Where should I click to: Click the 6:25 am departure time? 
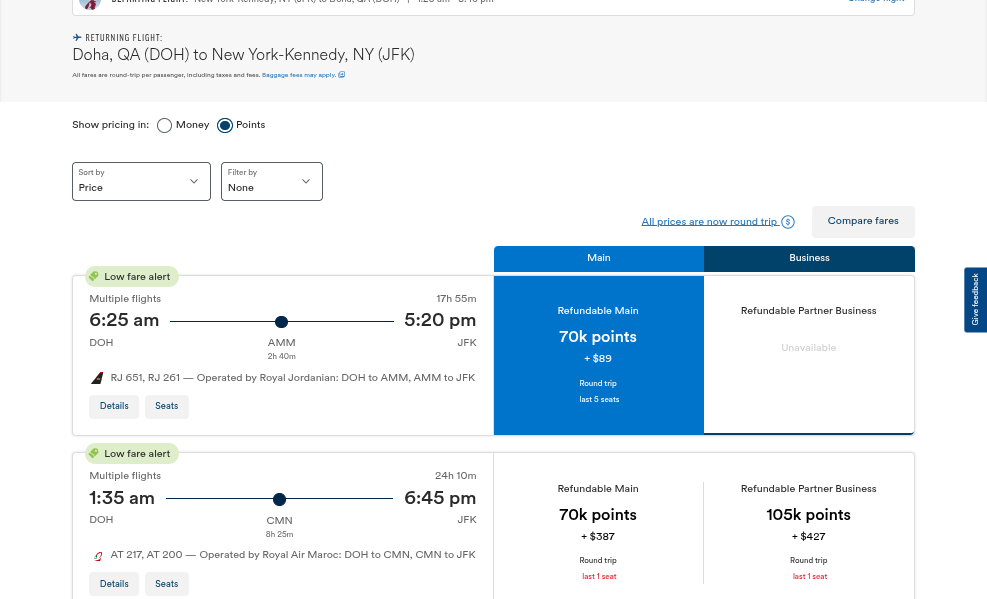(x=124, y=320)
